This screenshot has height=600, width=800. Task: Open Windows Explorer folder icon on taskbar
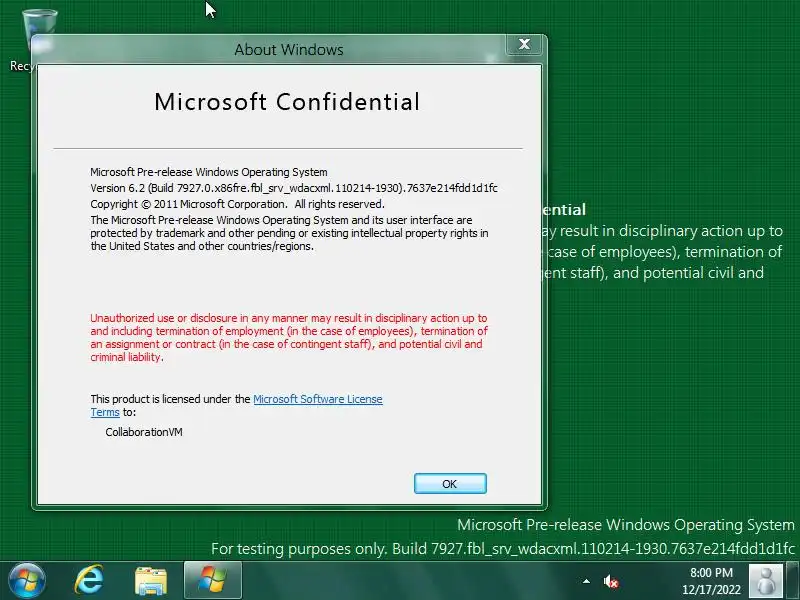(x=151, y=581)
